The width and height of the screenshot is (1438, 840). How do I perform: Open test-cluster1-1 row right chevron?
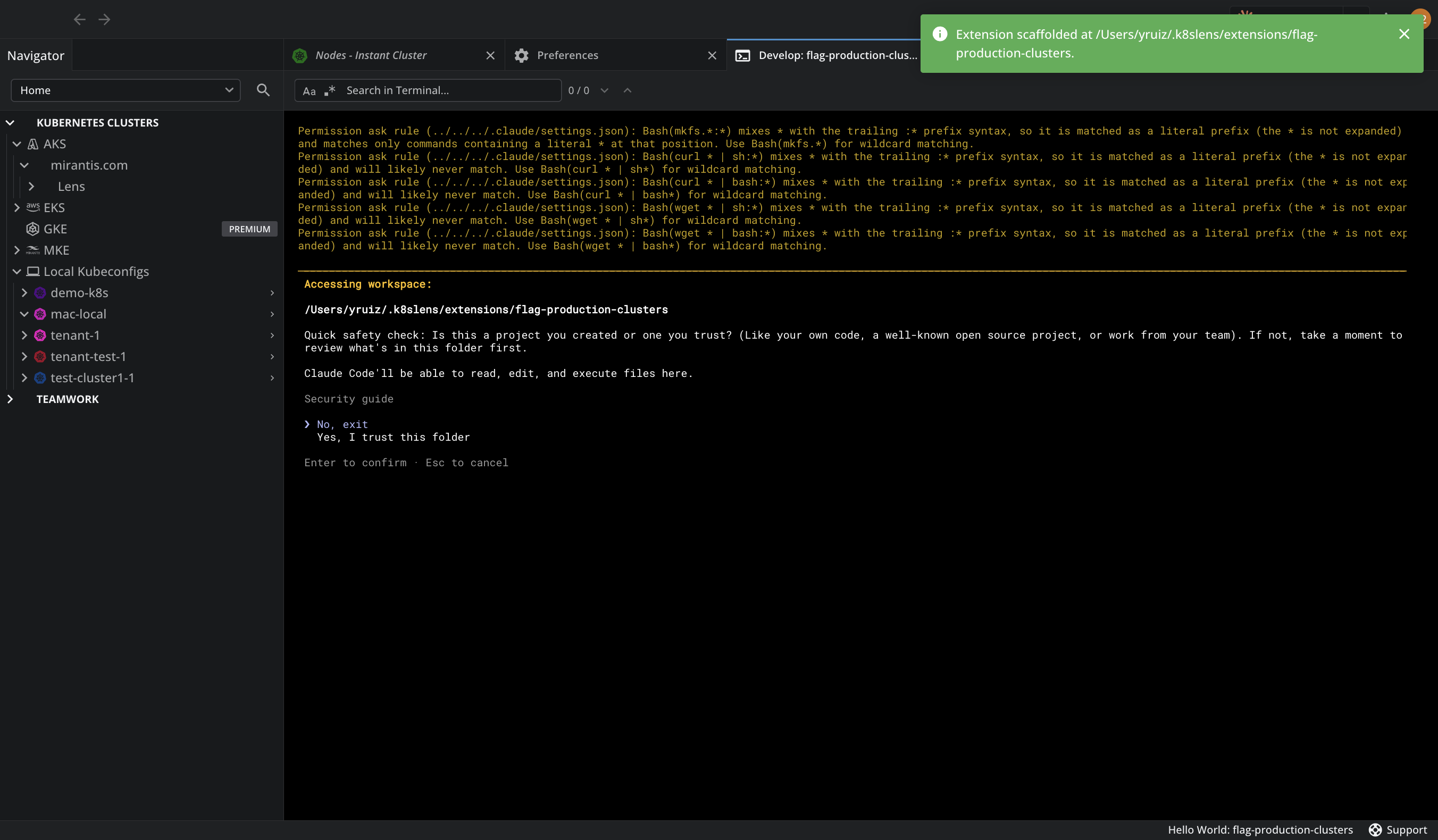[272, 378]
